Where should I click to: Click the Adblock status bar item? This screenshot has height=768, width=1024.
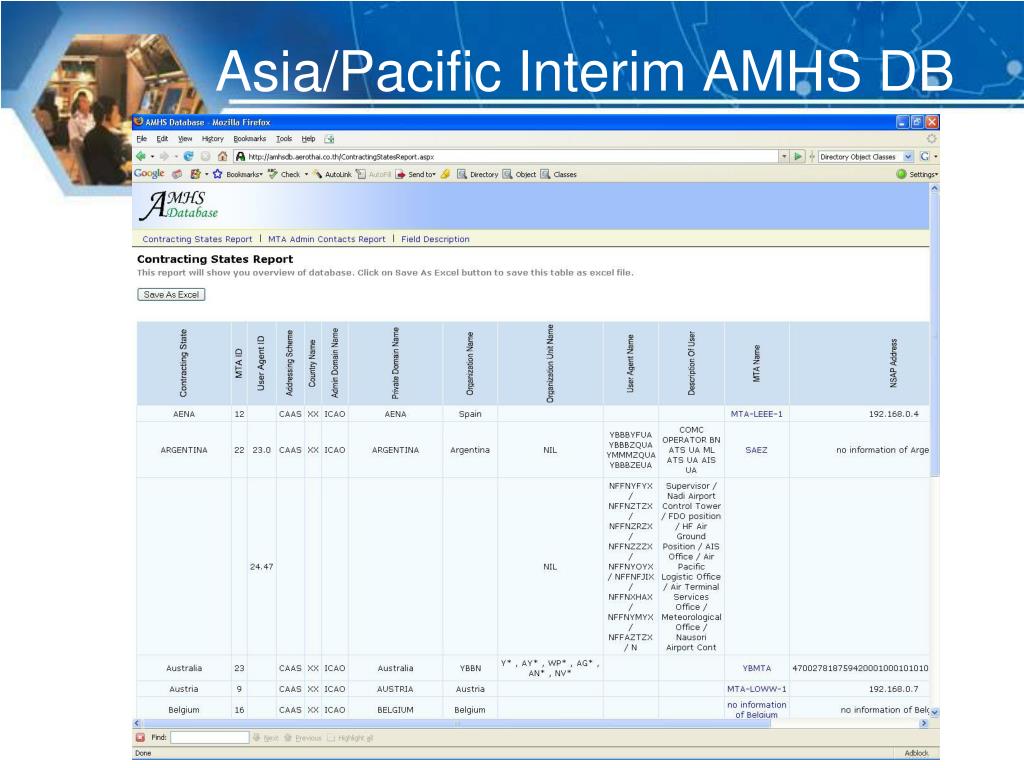point(916,753)
